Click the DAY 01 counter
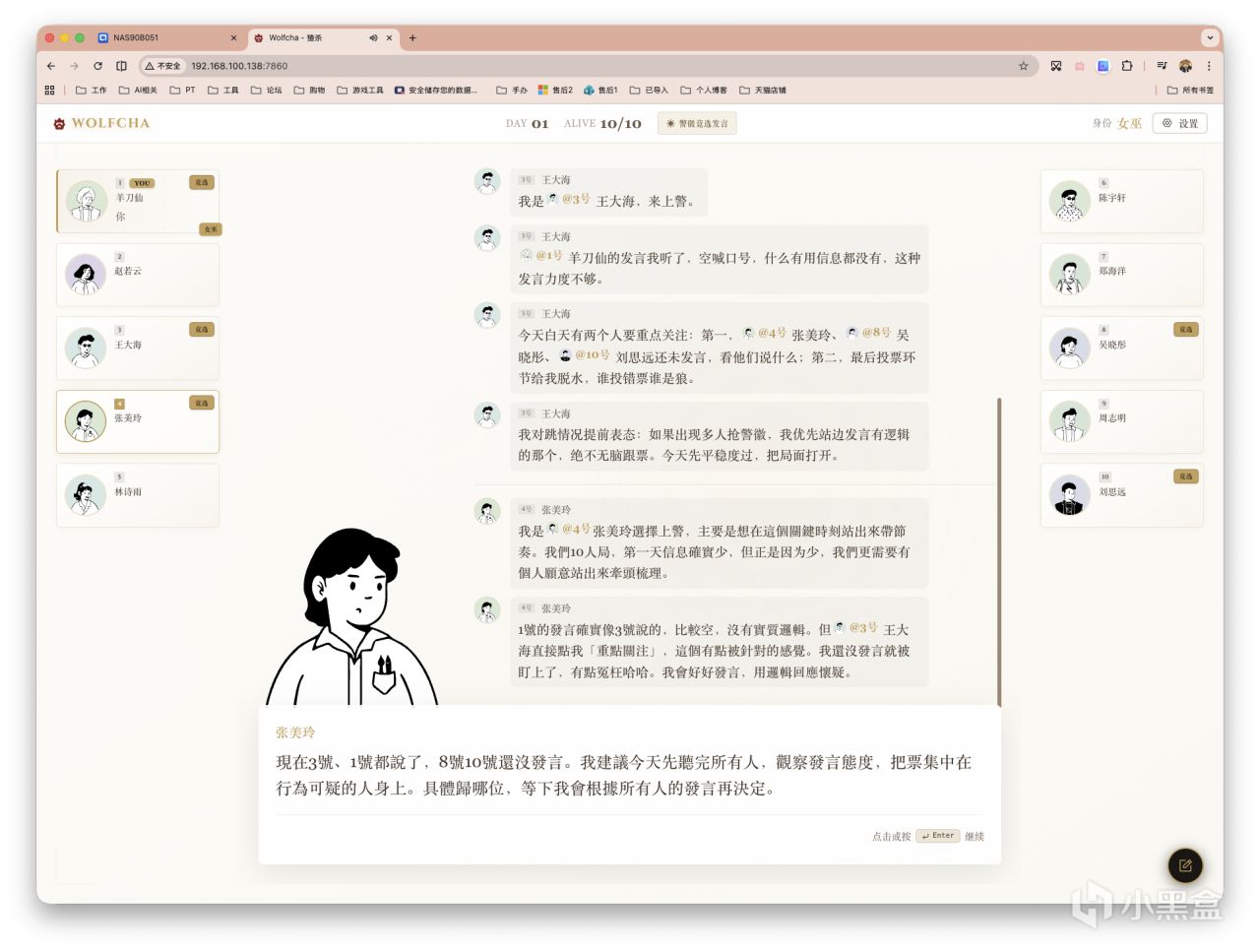Viewport: 1260px width, 952px height. click(527, 124)
